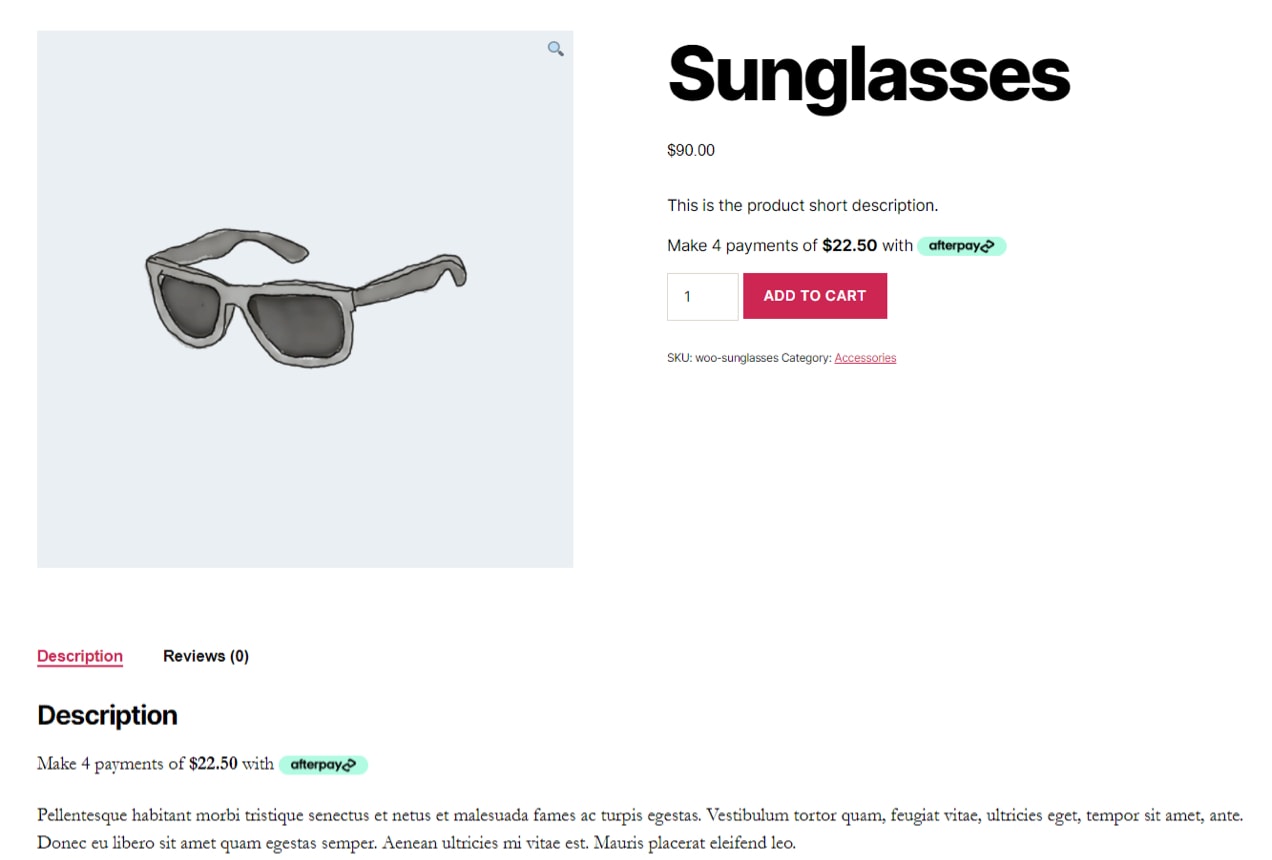Open the Reviews (0) tab
The height and width of the screenshot is (860, 1272).
coord(206,656)
